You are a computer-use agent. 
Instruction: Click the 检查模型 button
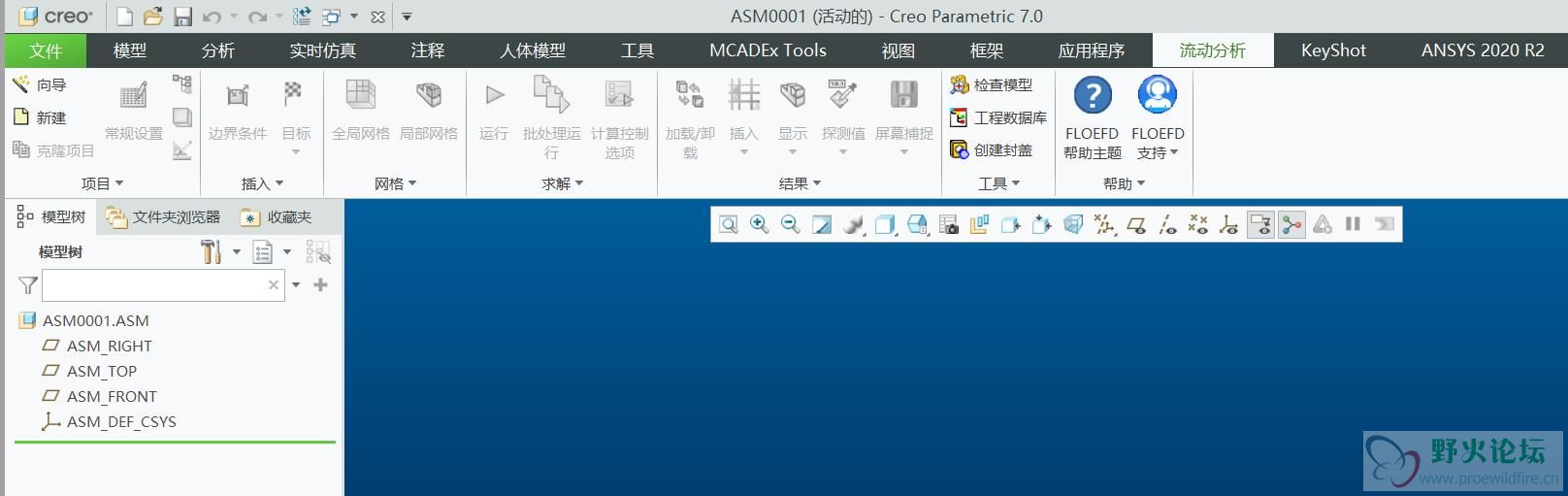[x=992, y=85]
